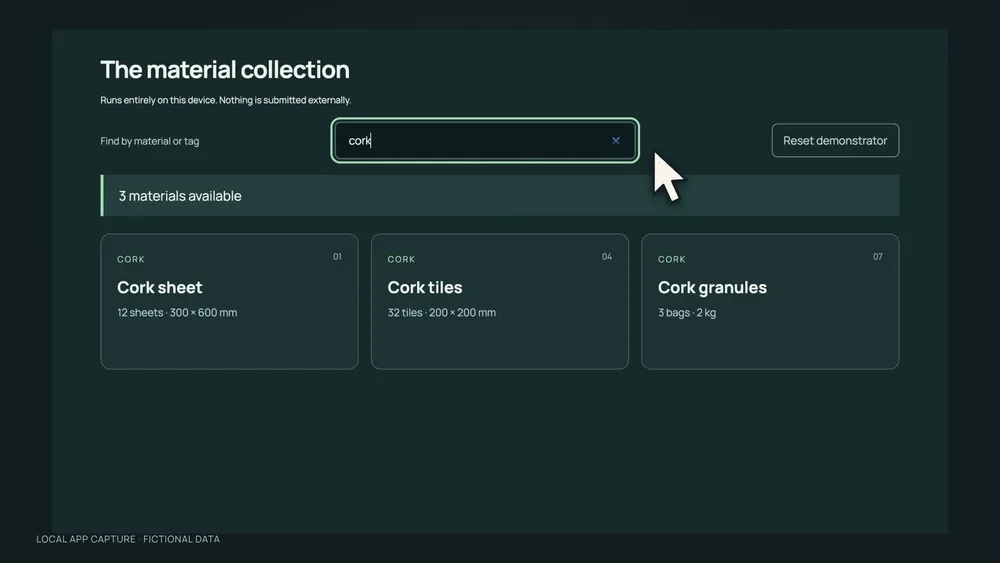Screen dimensions: 1000x563
Task: Click the number 04 on Cork tiles card
Action: pyautogui.click(x=607, y=256)
